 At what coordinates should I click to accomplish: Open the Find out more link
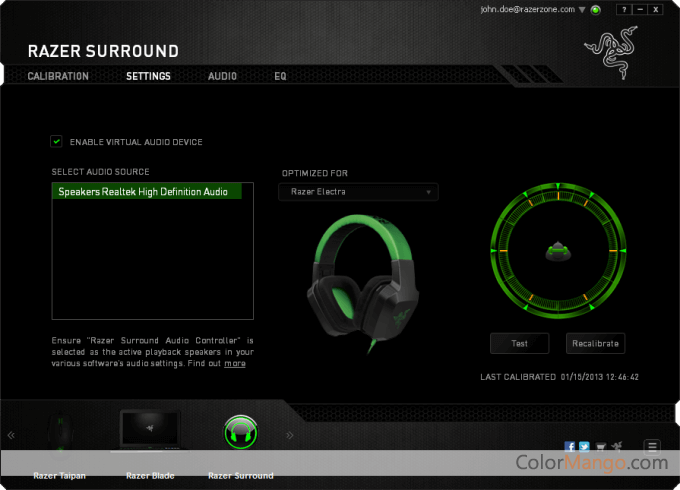pos(235,363)
